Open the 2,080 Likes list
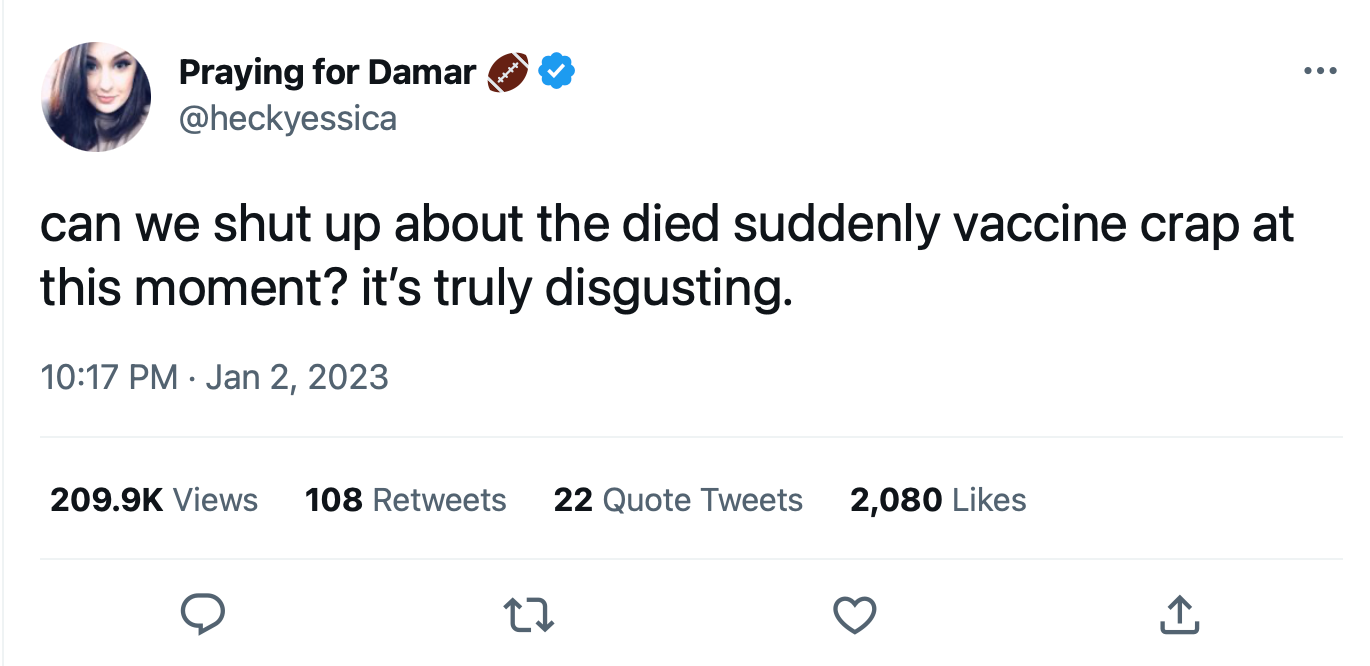 tap(938, 499)
